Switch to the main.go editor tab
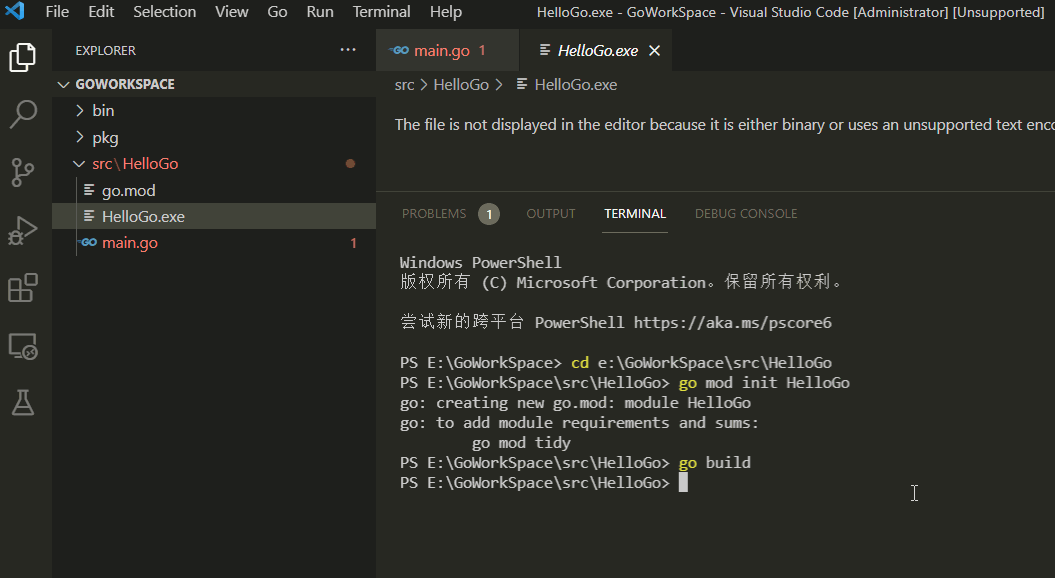 447,50
